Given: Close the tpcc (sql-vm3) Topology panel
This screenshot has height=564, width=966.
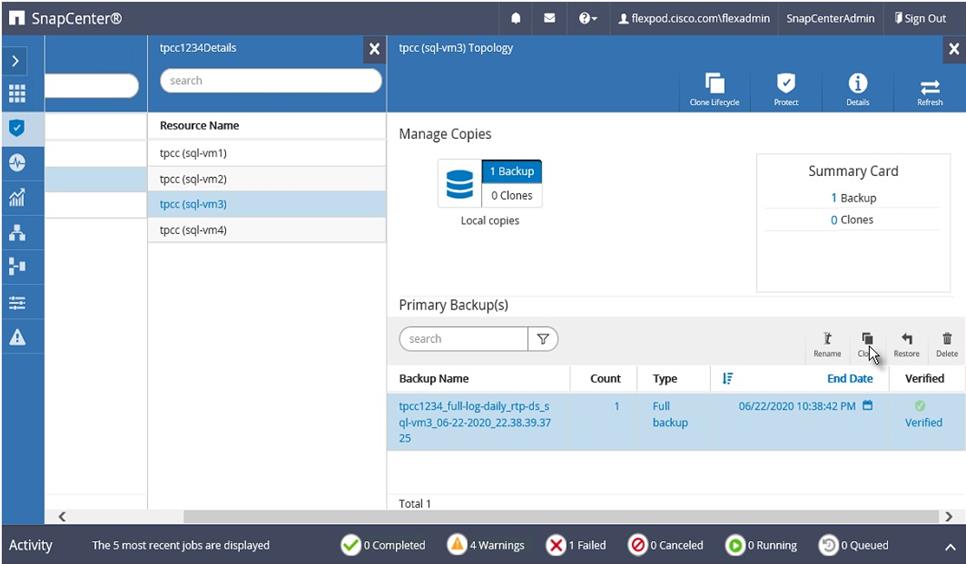Looking at the screenshot, I should (x=954, y=49).
